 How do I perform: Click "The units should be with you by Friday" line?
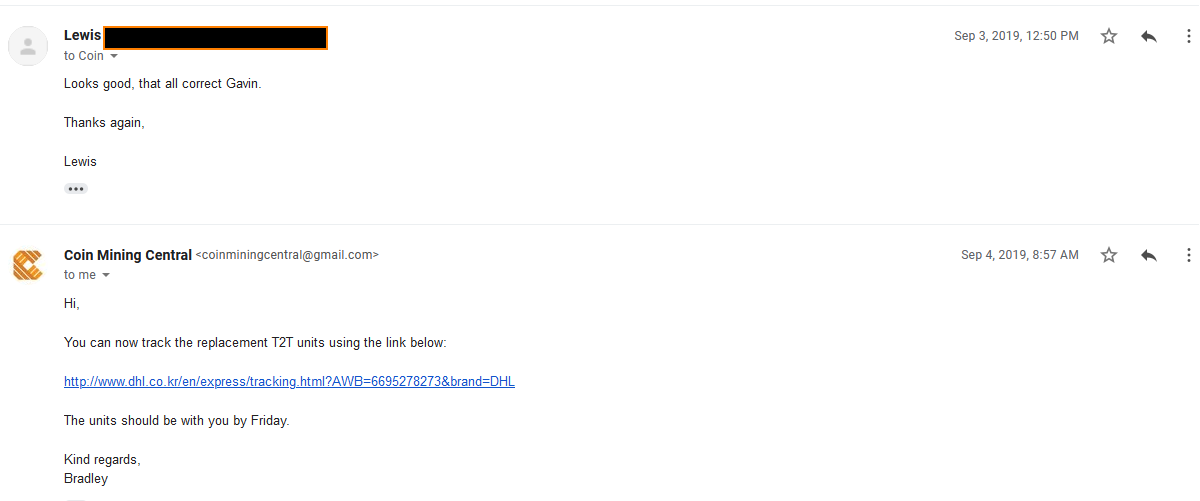click(176, 421)
